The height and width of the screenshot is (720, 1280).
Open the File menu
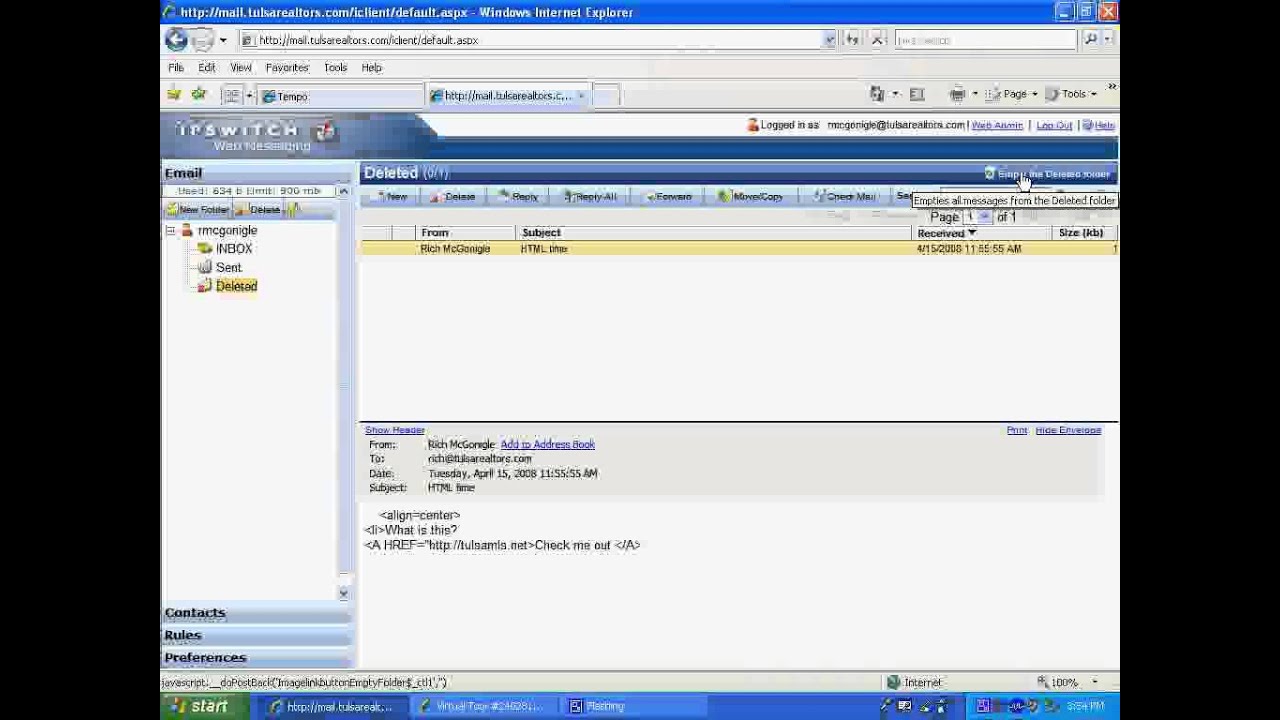point(176,68)
